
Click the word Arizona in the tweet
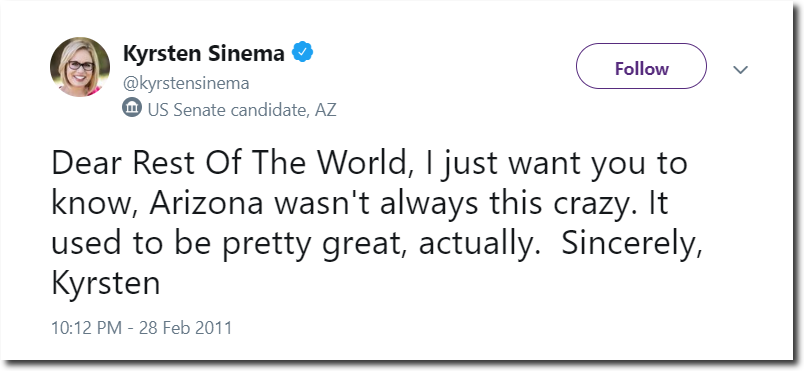207,203
